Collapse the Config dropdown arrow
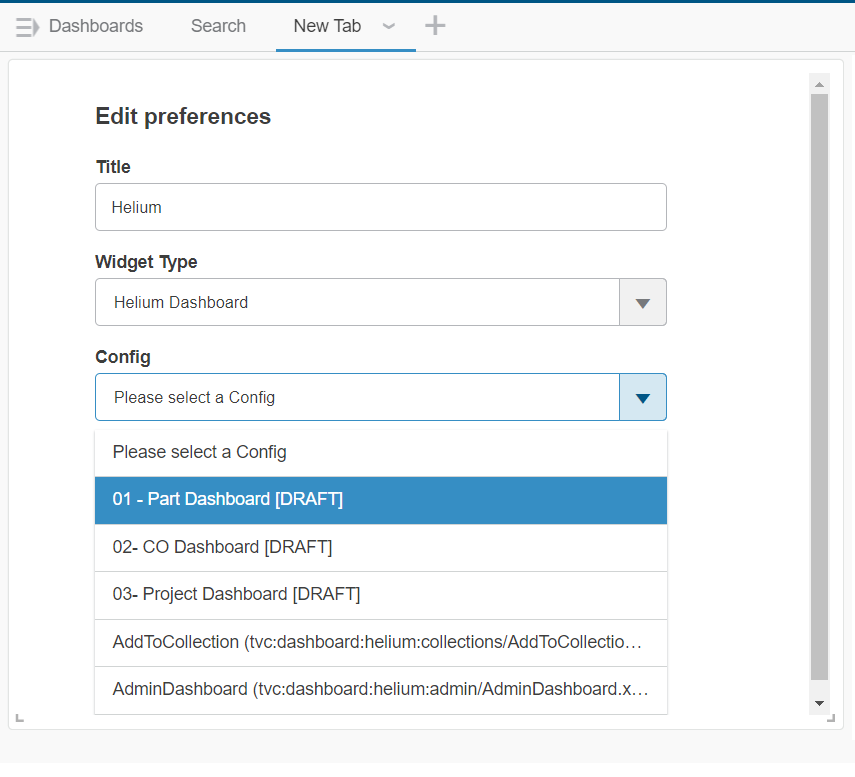 pos(643,397)
